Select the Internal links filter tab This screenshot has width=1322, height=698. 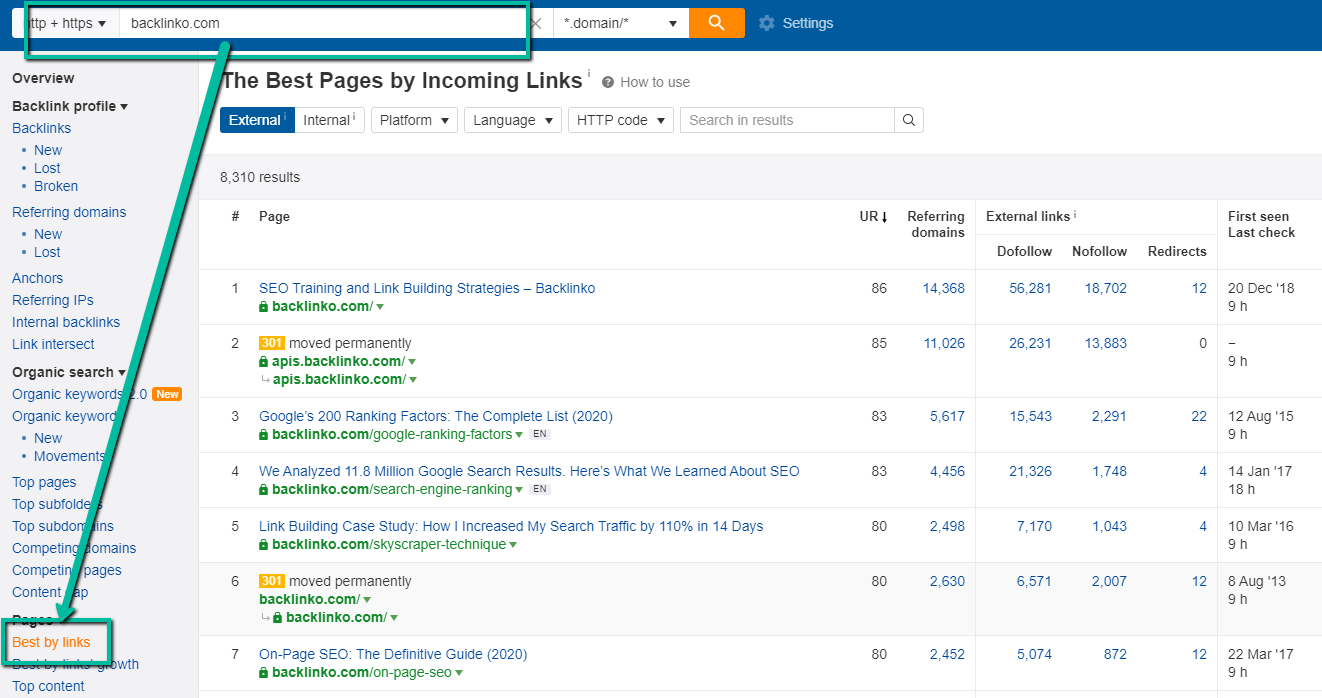[329, 120]
